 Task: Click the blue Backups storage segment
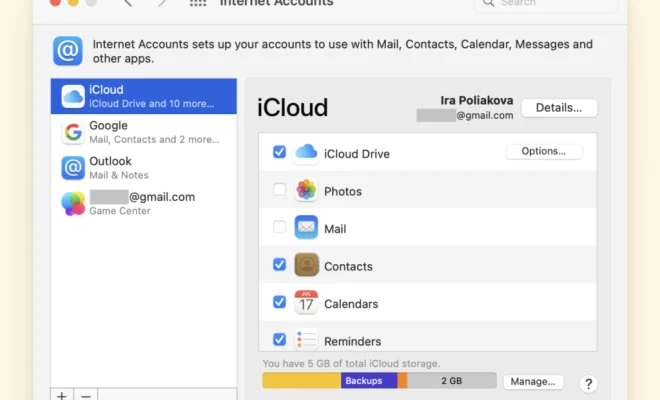tap(369, 381)
